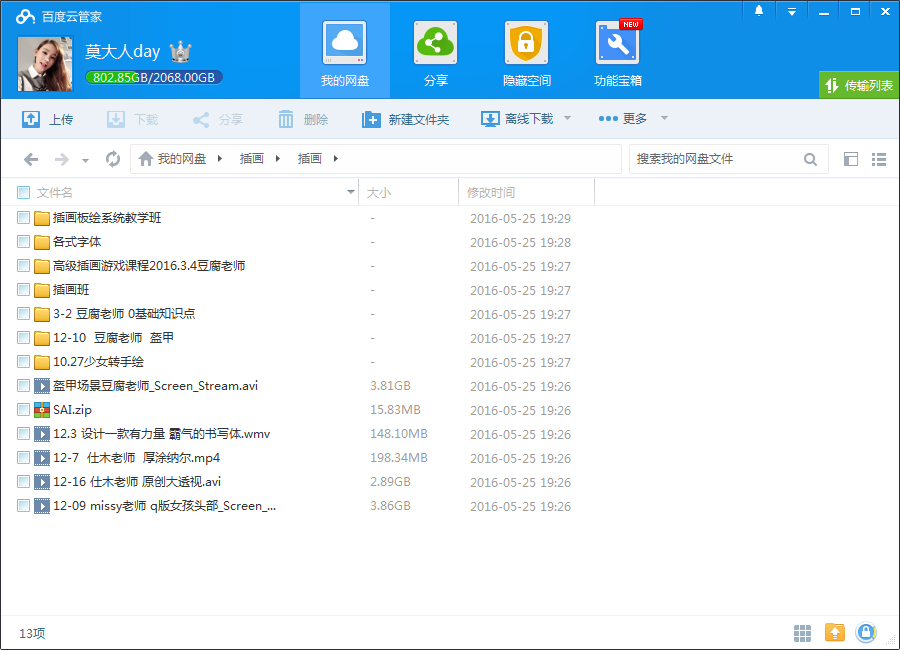Open the 文件名 column sort dropdown
Screen dimensions: 900x650
351,192
